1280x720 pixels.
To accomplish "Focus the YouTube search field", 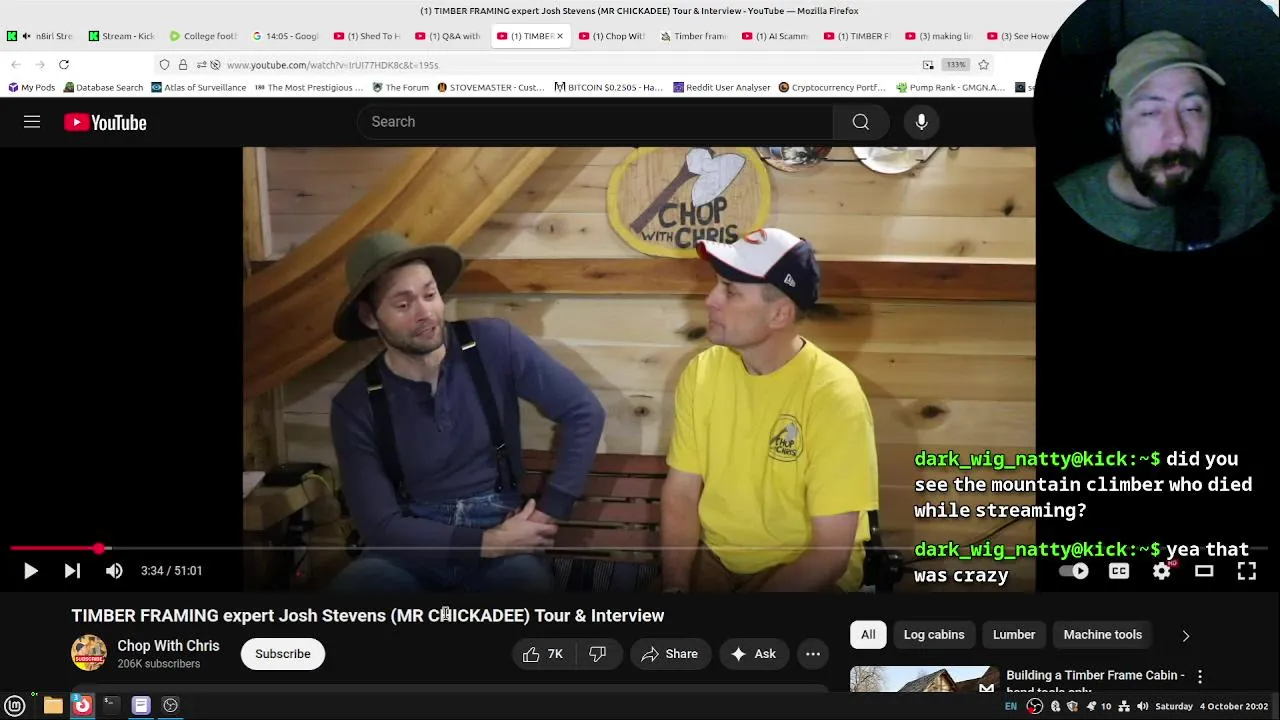I will [595, 122].
